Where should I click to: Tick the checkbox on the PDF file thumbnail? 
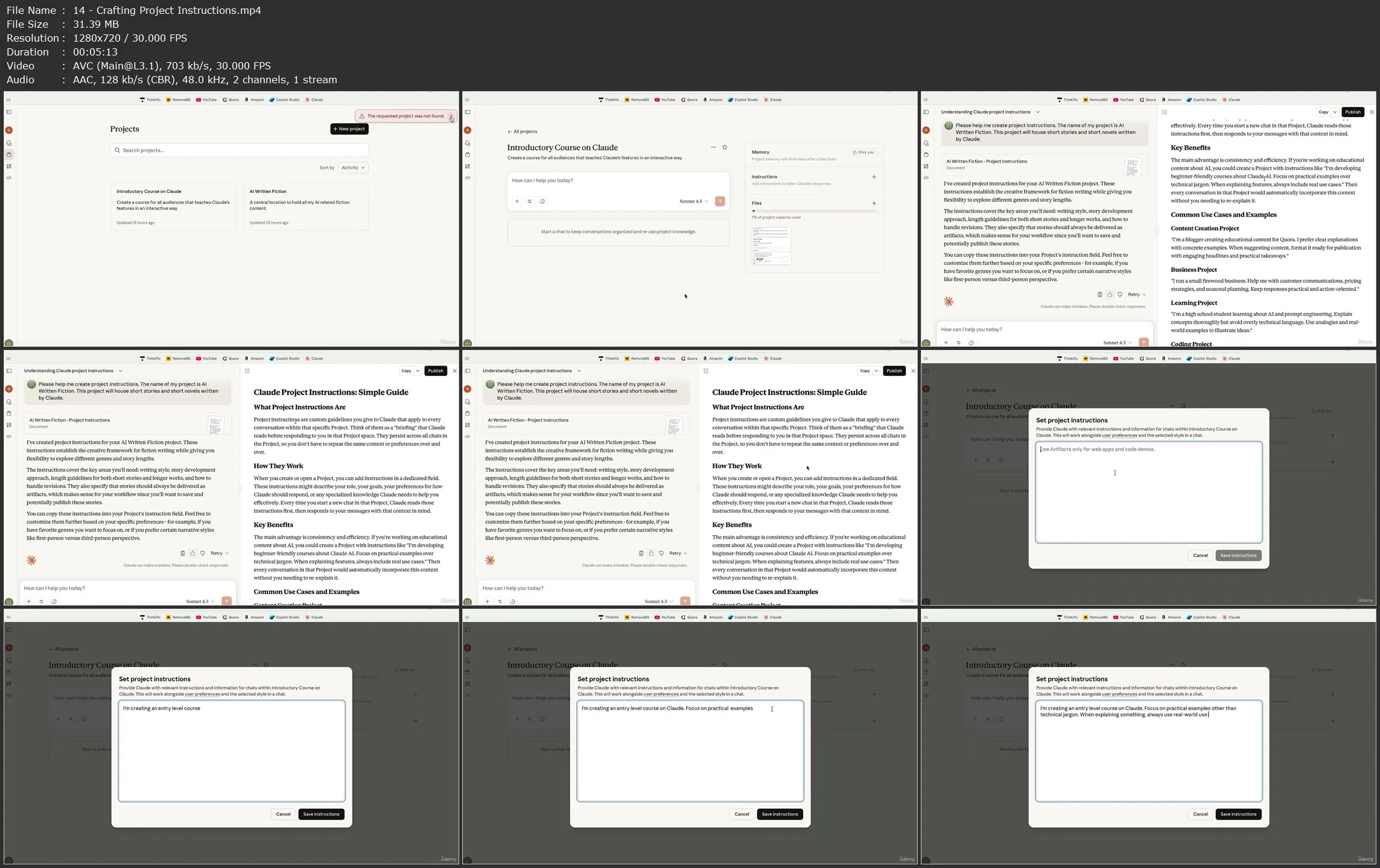(784, 260)
